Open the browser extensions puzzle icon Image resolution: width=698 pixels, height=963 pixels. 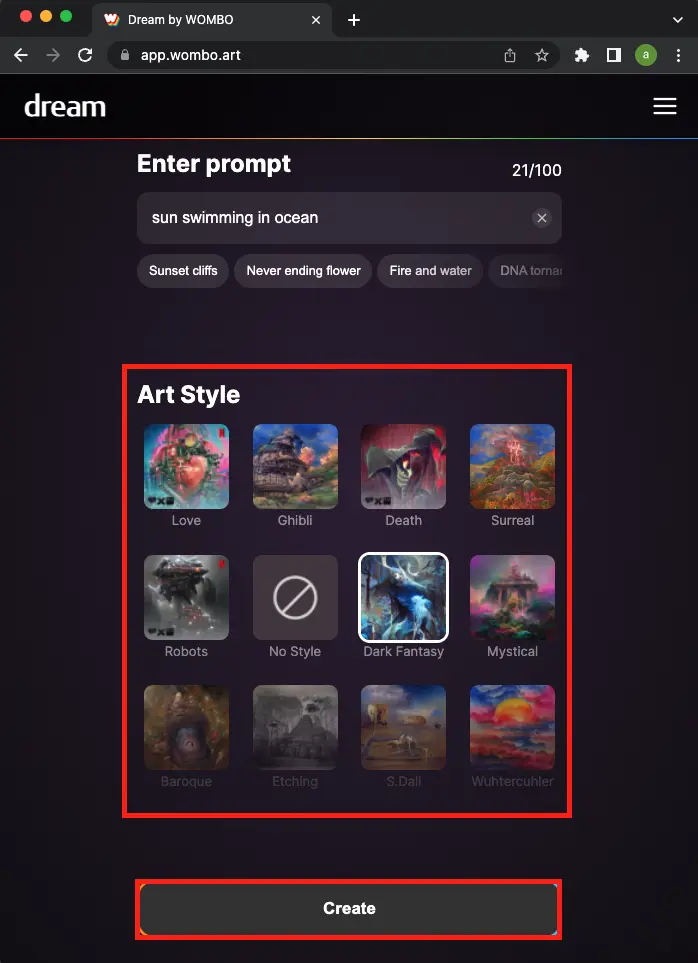(x=581, y=55)
